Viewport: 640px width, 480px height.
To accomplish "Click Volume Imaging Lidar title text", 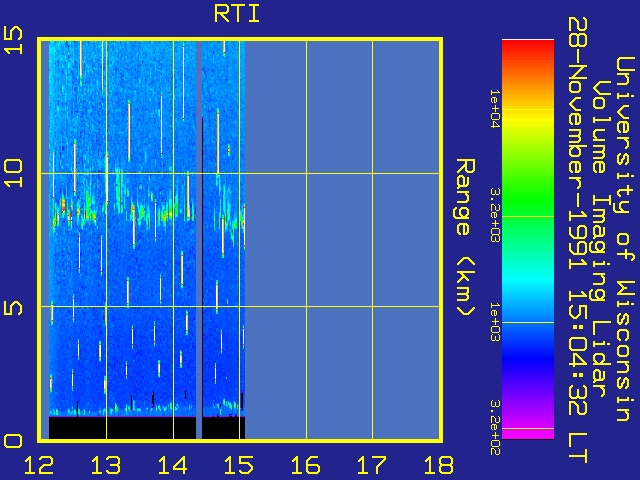I will tap(601, 239).
